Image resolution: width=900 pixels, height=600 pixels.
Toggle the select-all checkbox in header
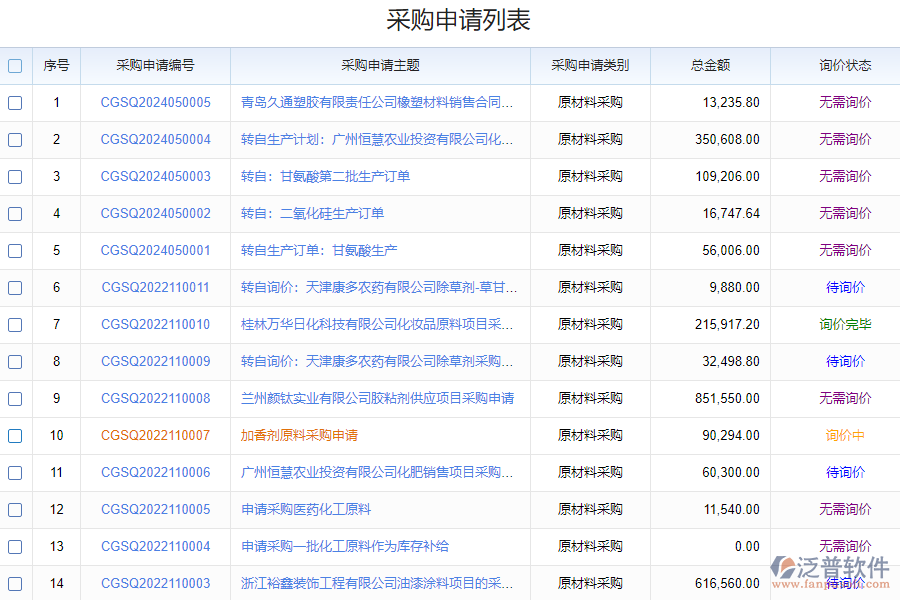tap(14, 65)
